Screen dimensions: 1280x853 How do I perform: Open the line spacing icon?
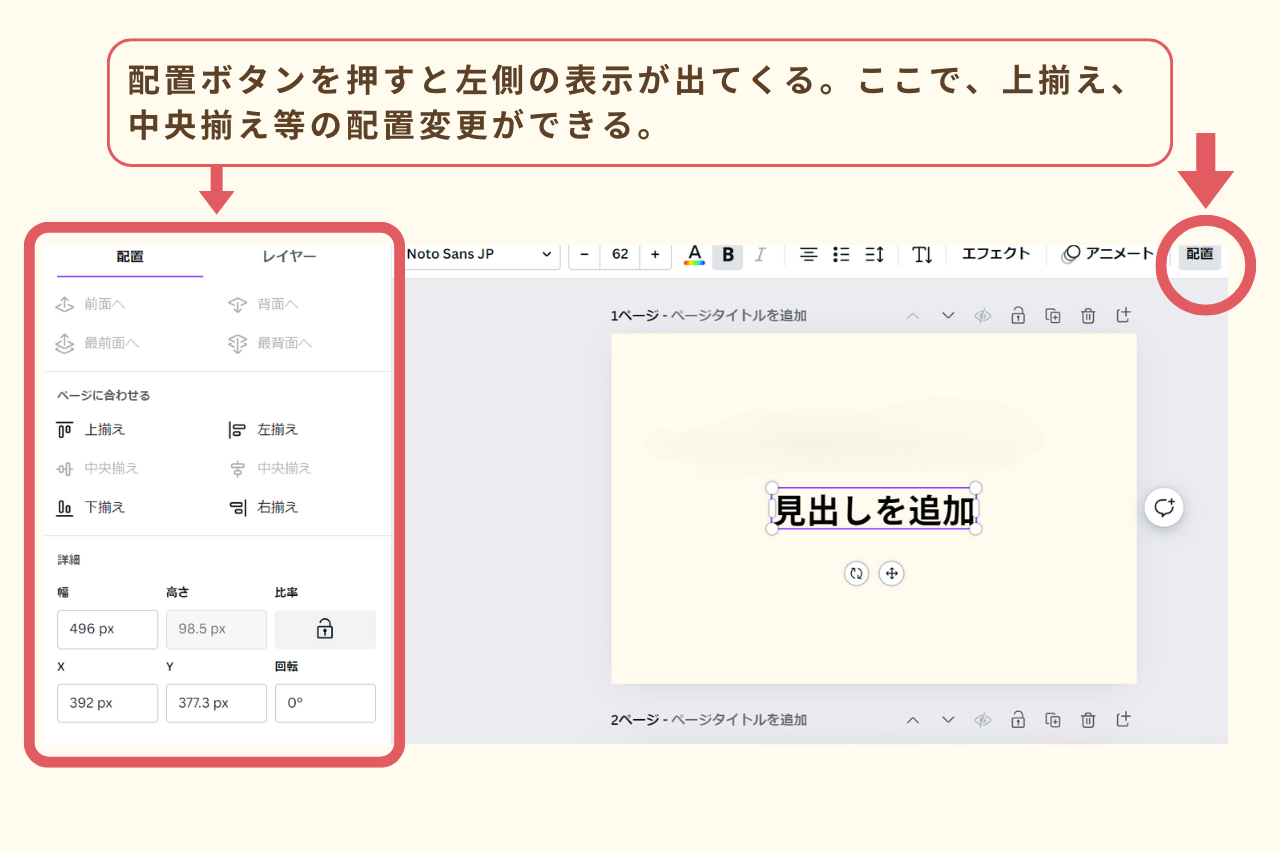click(874, 254)
